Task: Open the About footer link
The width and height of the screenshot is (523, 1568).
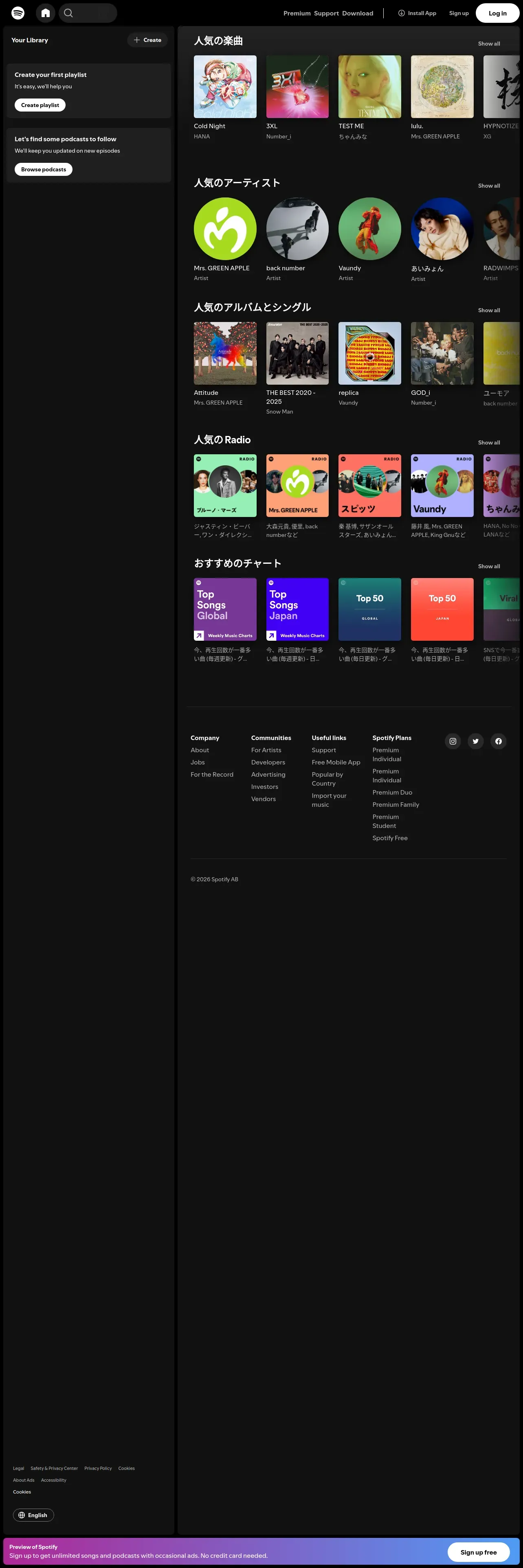Action: (200, 750)
